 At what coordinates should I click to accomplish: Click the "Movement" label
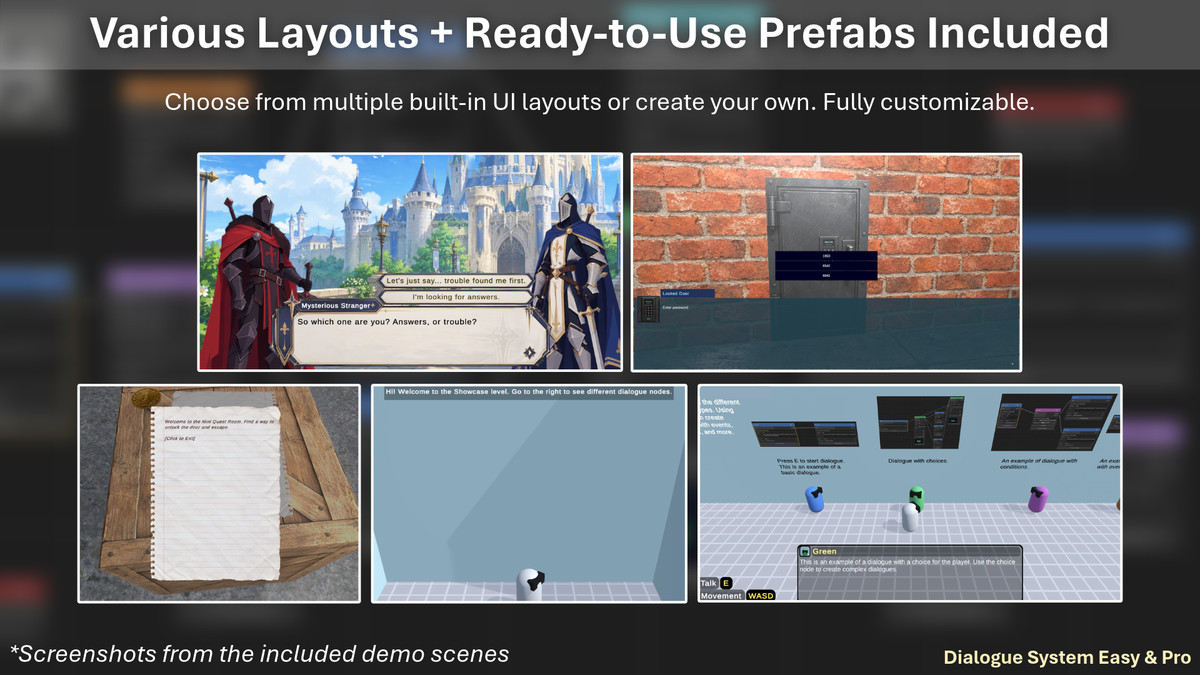pos(721,596)
